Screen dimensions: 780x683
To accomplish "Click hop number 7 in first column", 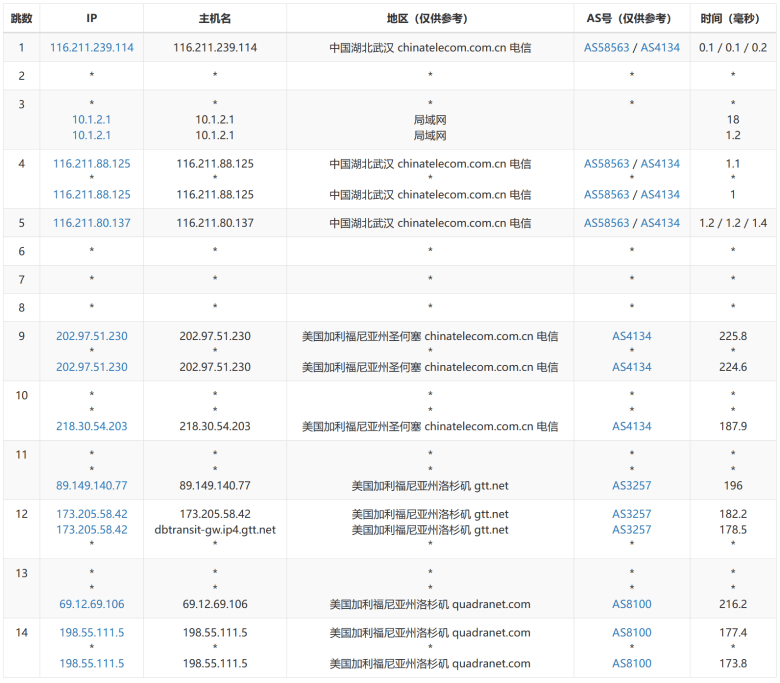I will [21, 280].
